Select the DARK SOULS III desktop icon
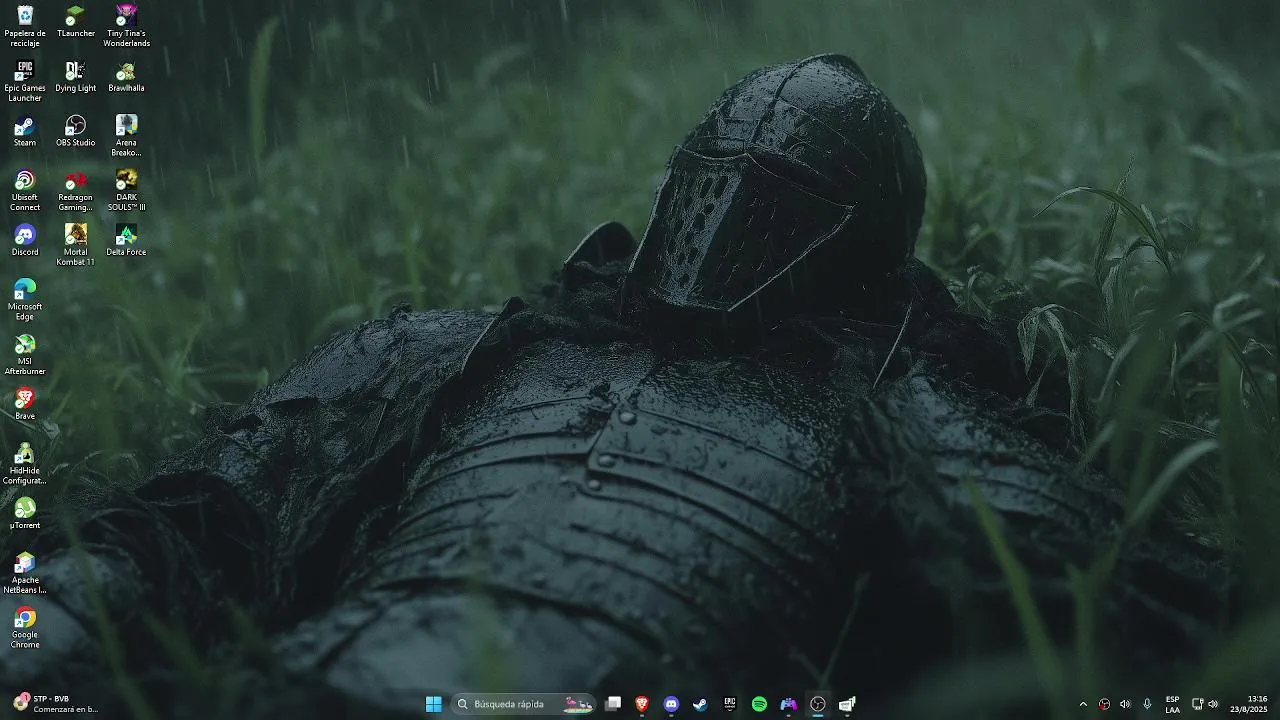Image resolution: width=1280 pixels, height=720 pixels. (x=126, y=190)
